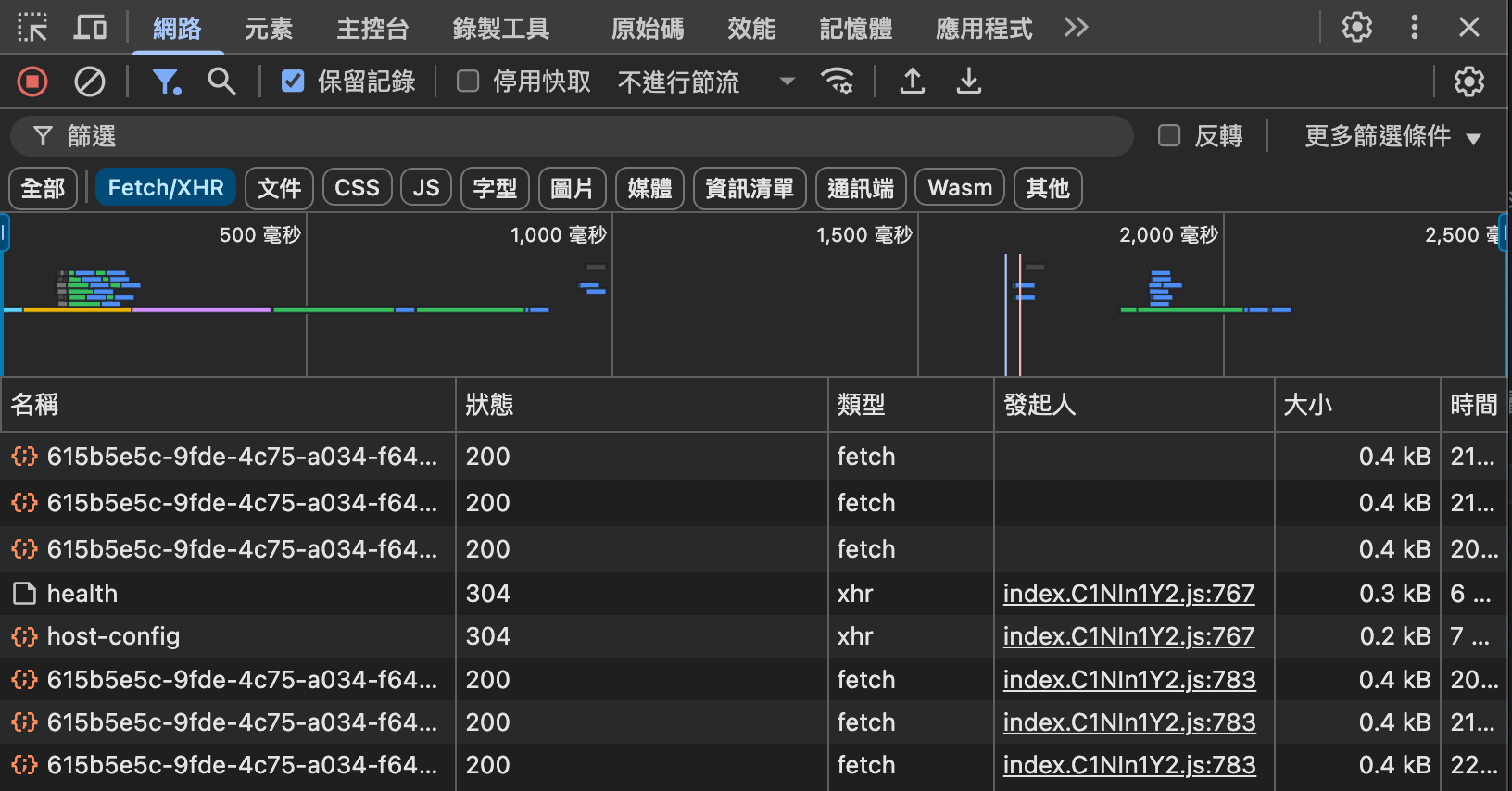1512x791 pixels.
Task: Uncheck the 保留記錄 checkbox
Action: [x=293, y=82]
